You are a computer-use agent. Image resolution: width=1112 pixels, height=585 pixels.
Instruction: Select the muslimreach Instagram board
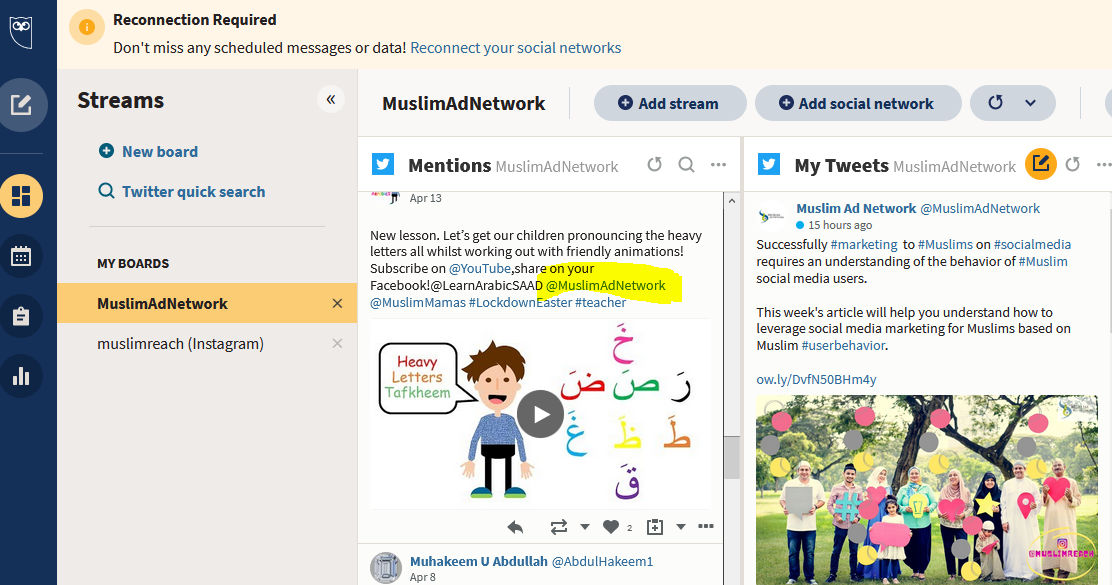183,343
